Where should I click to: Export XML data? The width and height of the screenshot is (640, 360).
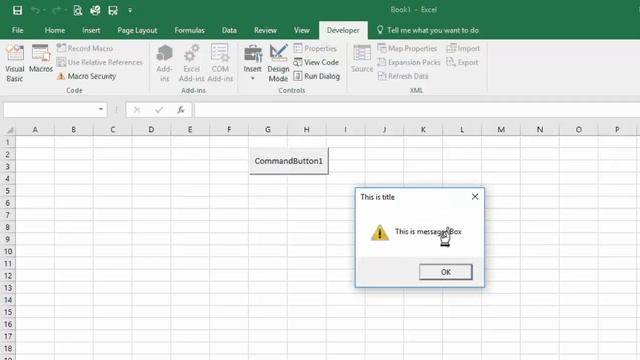click(x=462, y=62)
